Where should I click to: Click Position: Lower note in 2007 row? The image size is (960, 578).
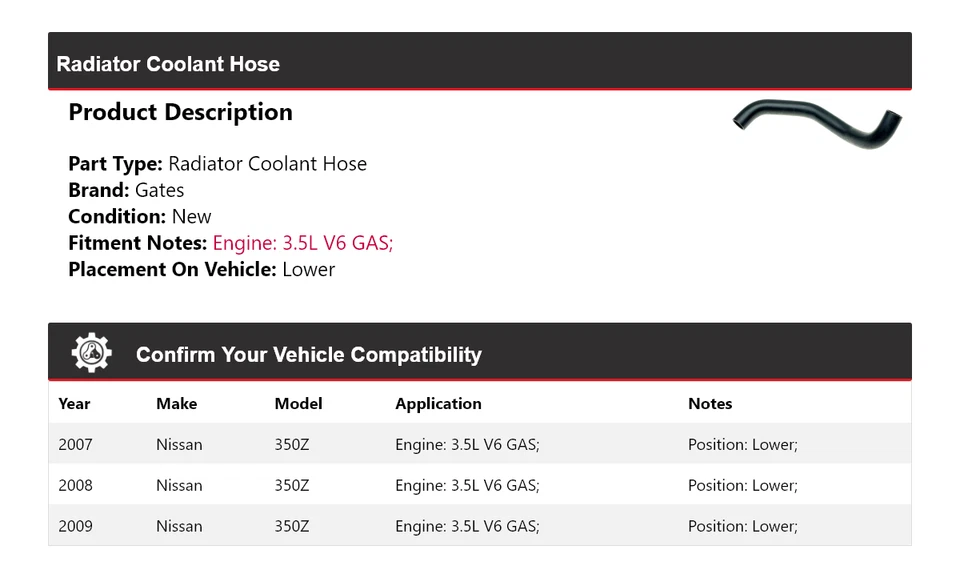(742, 445)
